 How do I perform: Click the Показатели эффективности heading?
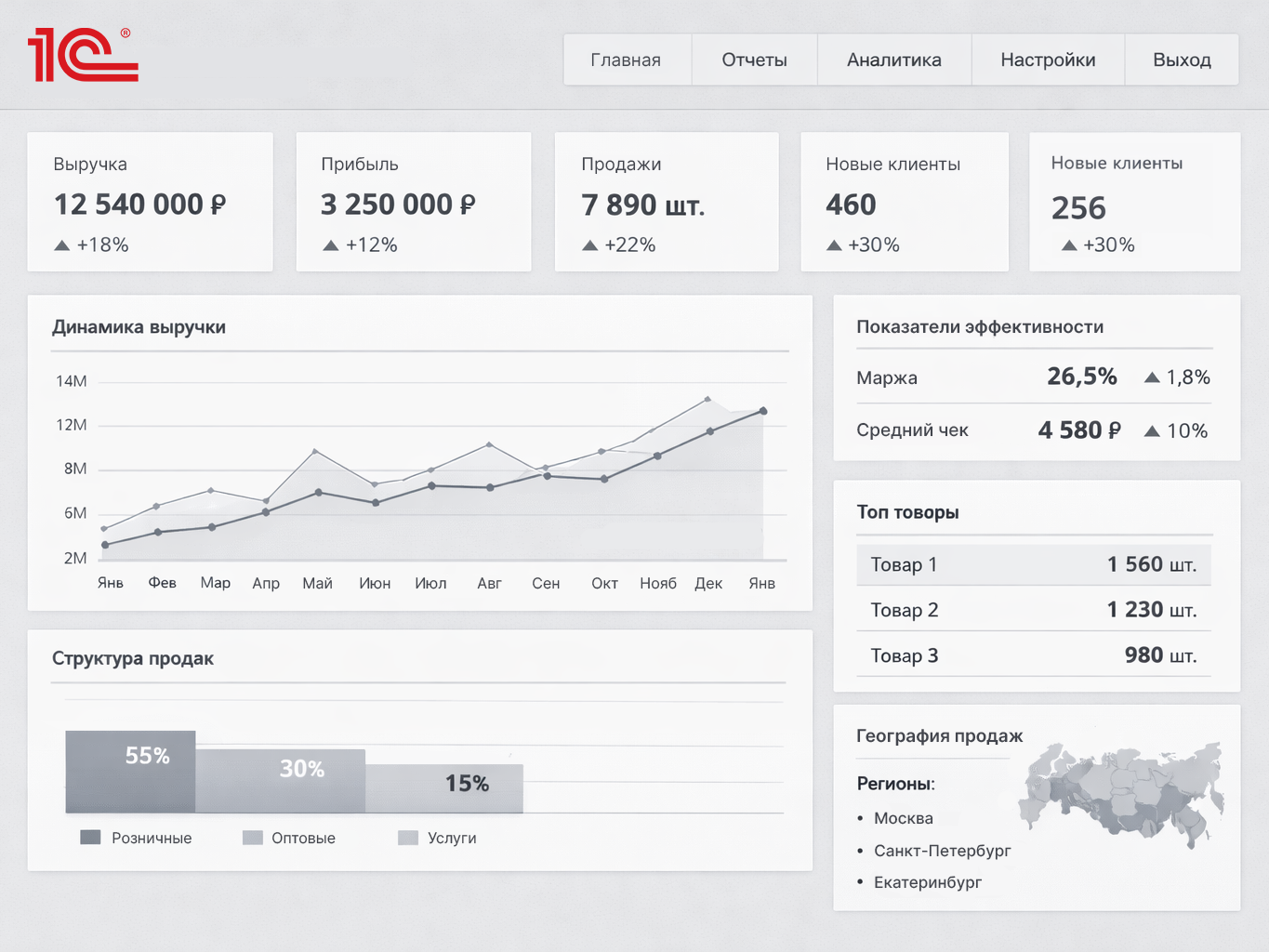[x=980, y=327]
